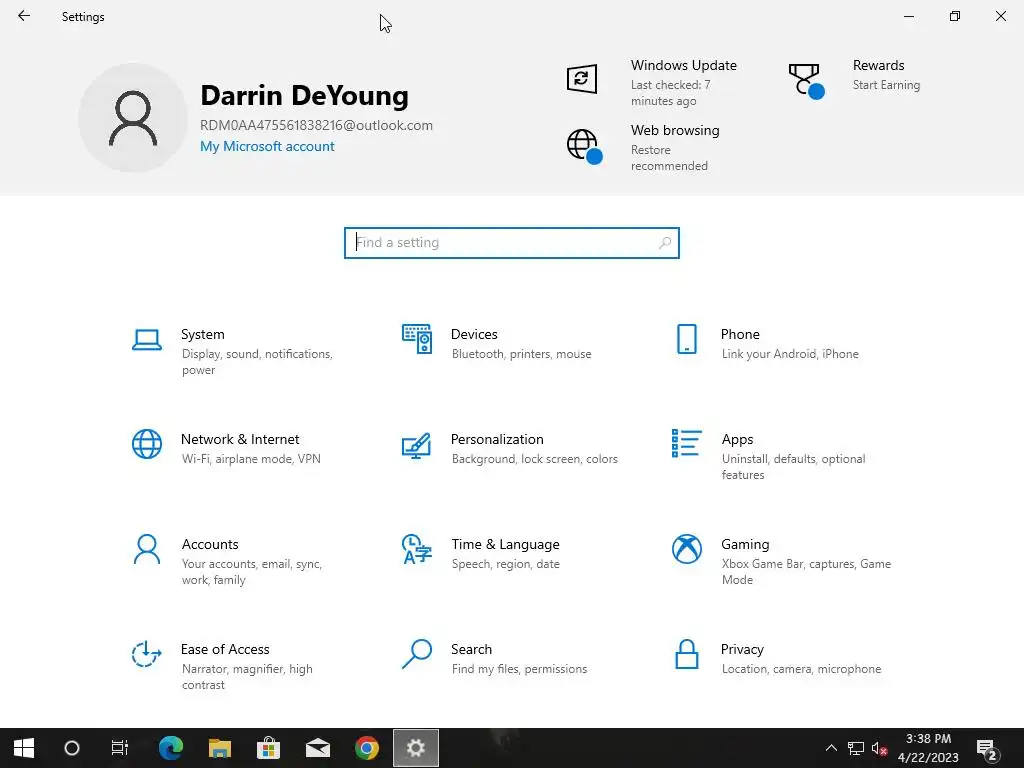Viewport: 1024px width, 768px height.
Task: Open the Apps list icon
Action: click(x=686, y=443)
